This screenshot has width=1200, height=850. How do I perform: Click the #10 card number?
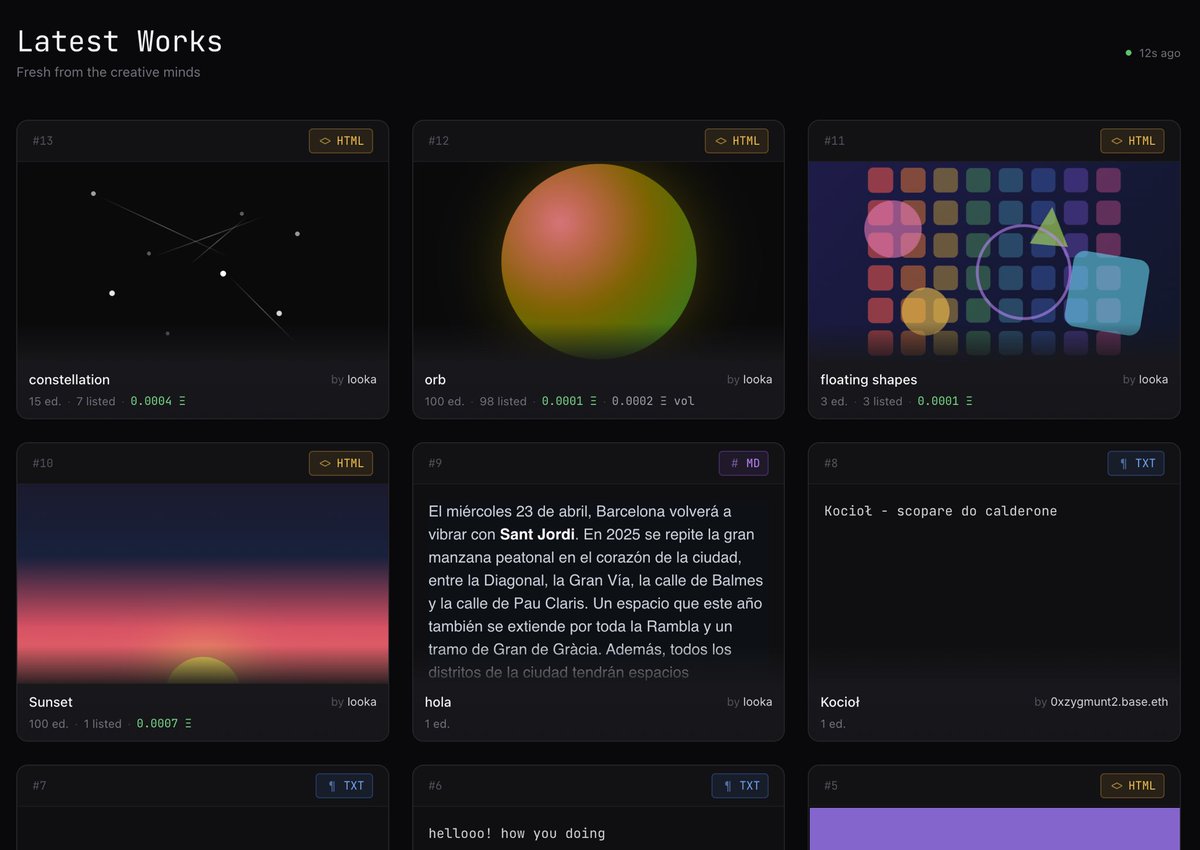pos(43,463)
